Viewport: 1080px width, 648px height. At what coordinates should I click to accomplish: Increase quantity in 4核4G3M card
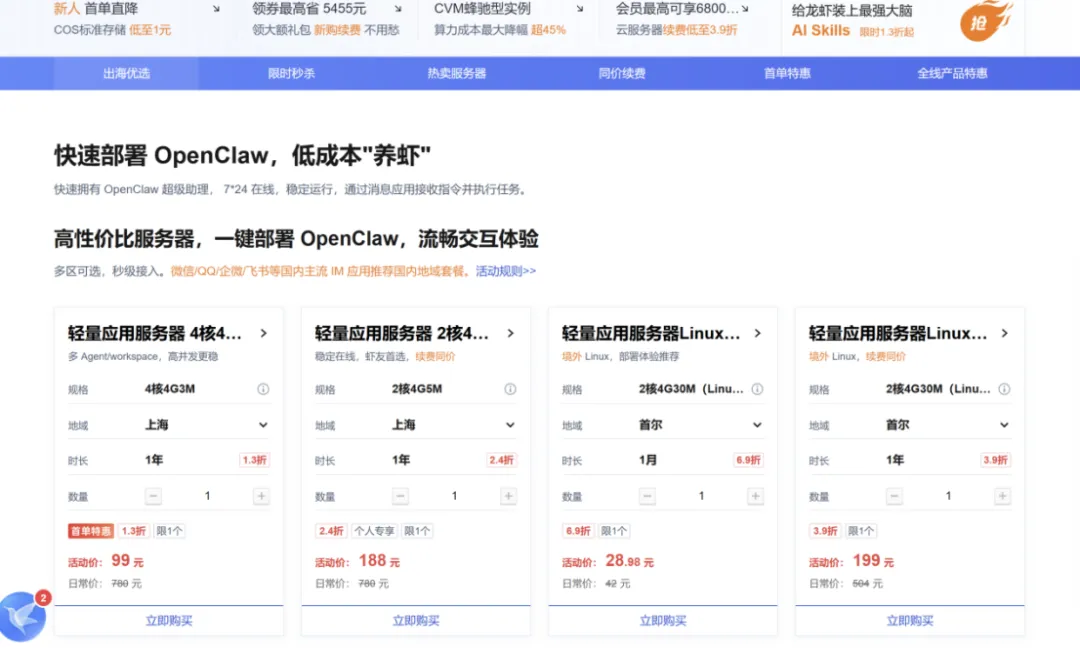261,496
